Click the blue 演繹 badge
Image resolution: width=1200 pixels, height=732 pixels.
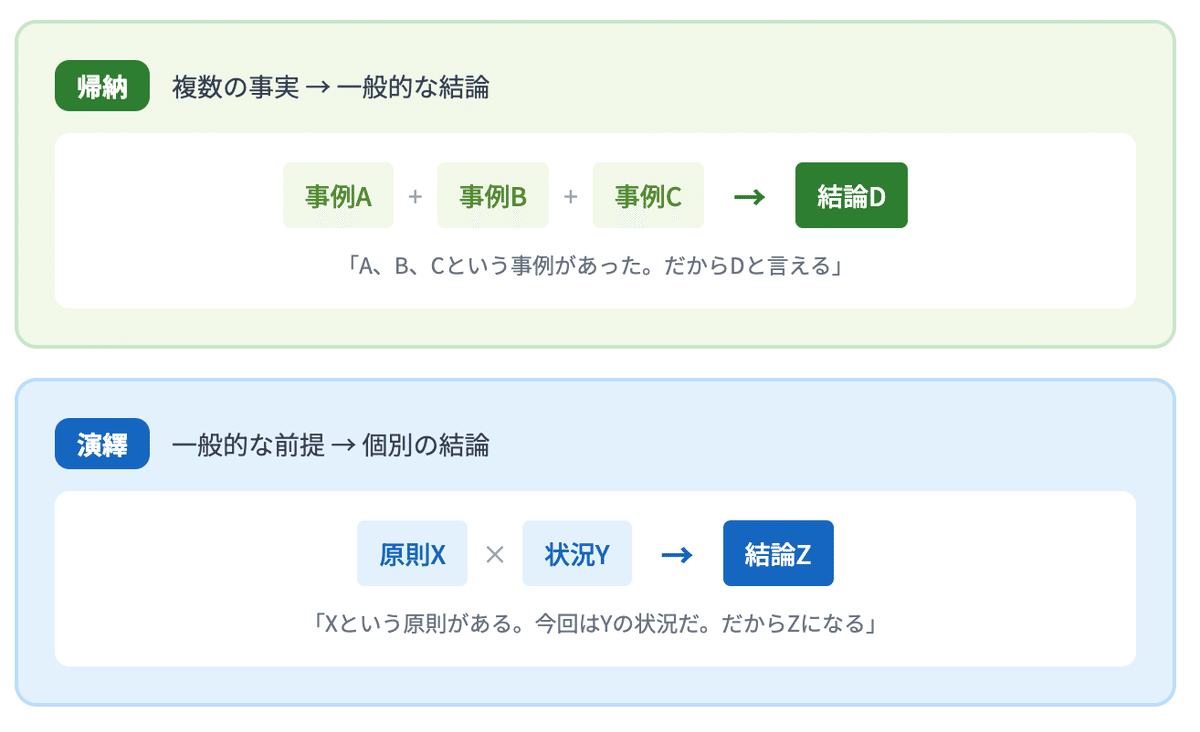pos(102,444)
